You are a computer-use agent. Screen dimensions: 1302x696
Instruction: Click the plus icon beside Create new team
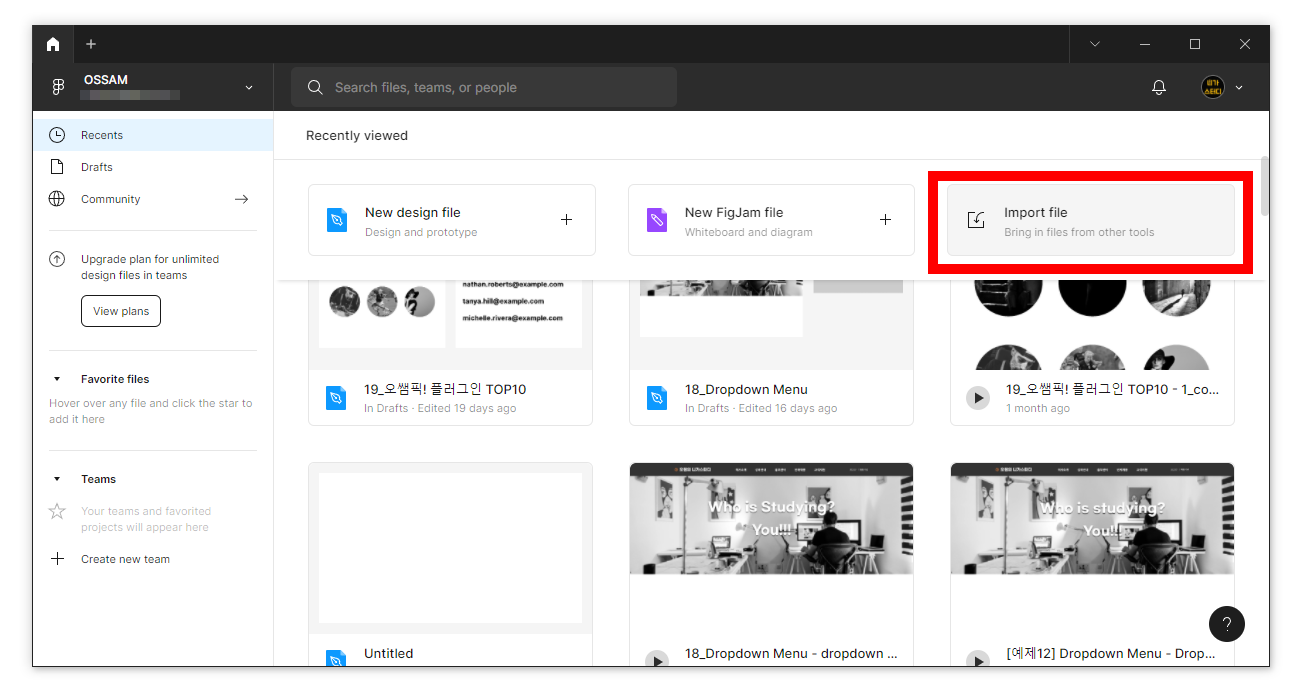point(57,559)
